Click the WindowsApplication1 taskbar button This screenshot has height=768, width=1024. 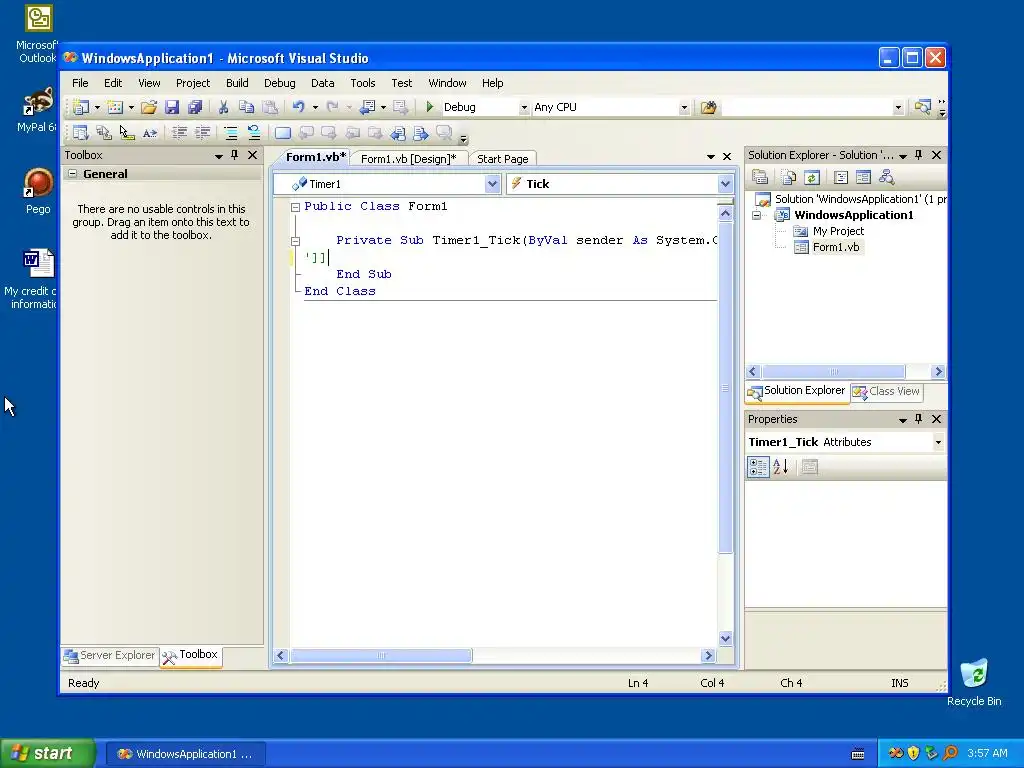point(185,754)
